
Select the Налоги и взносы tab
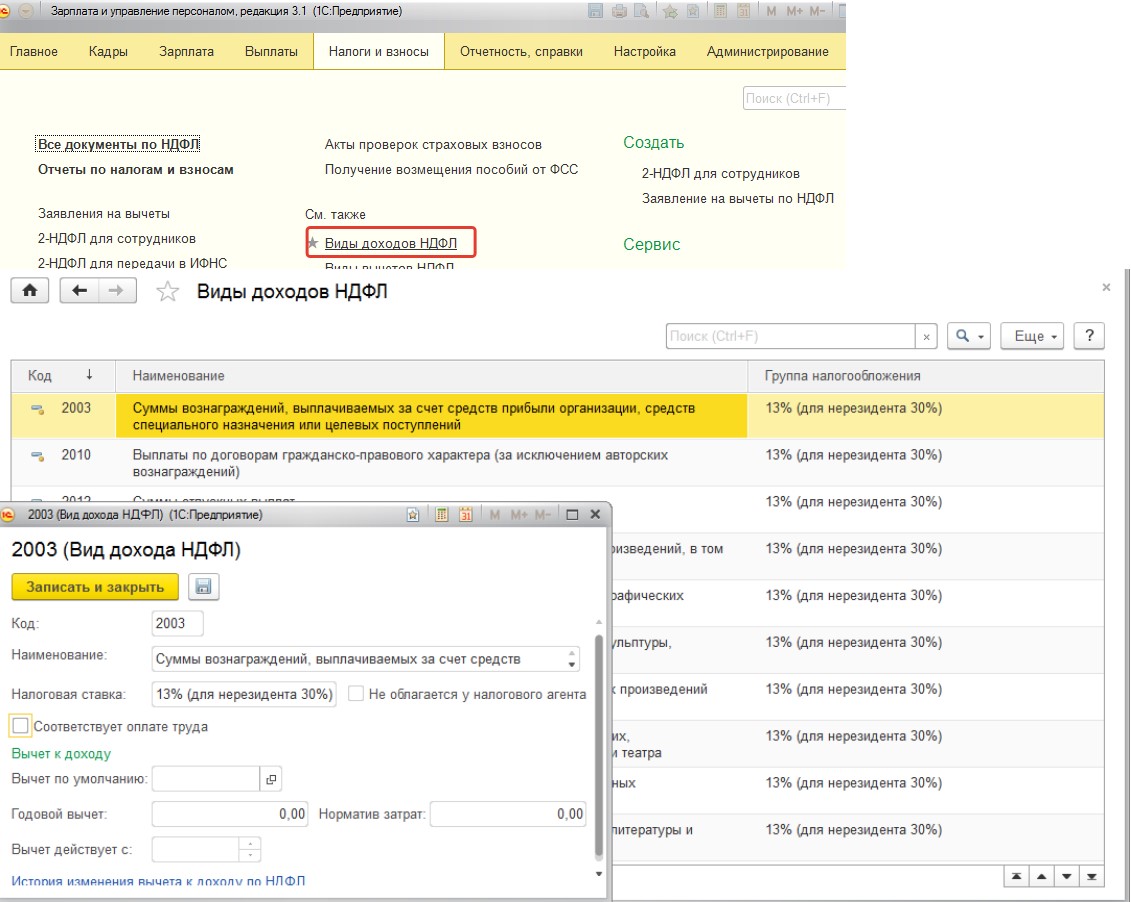click(379, 51)
